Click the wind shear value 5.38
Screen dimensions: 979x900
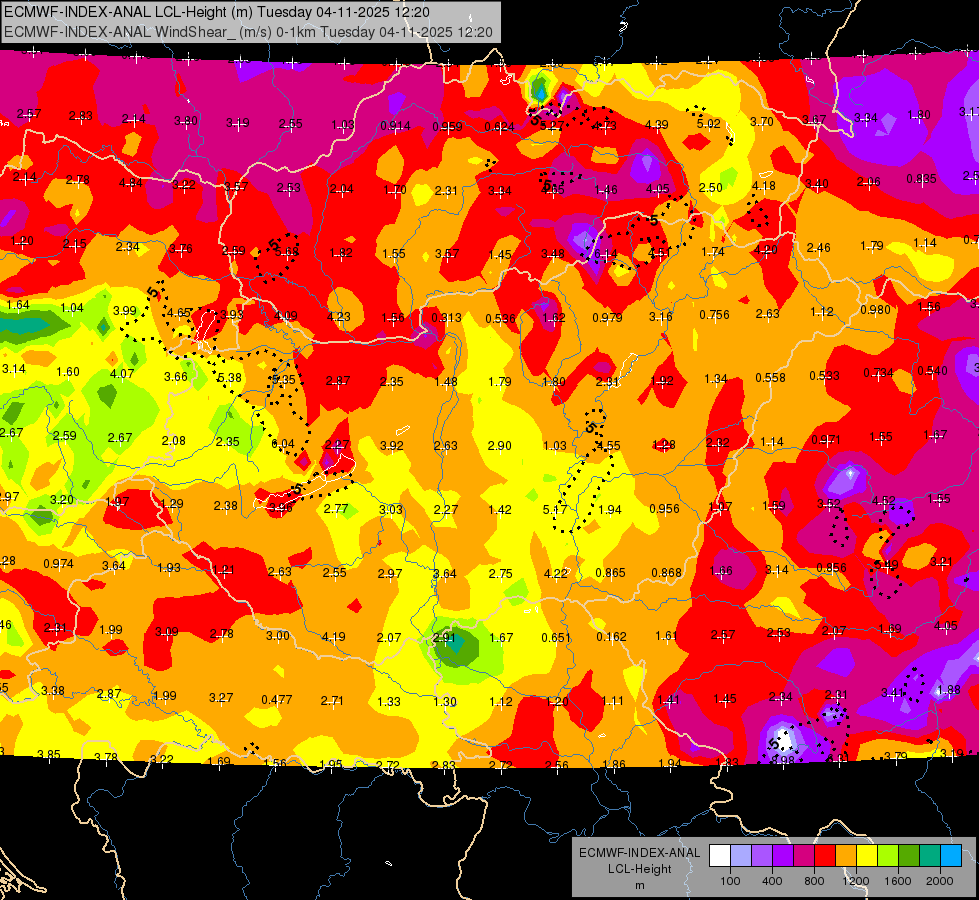230,377
